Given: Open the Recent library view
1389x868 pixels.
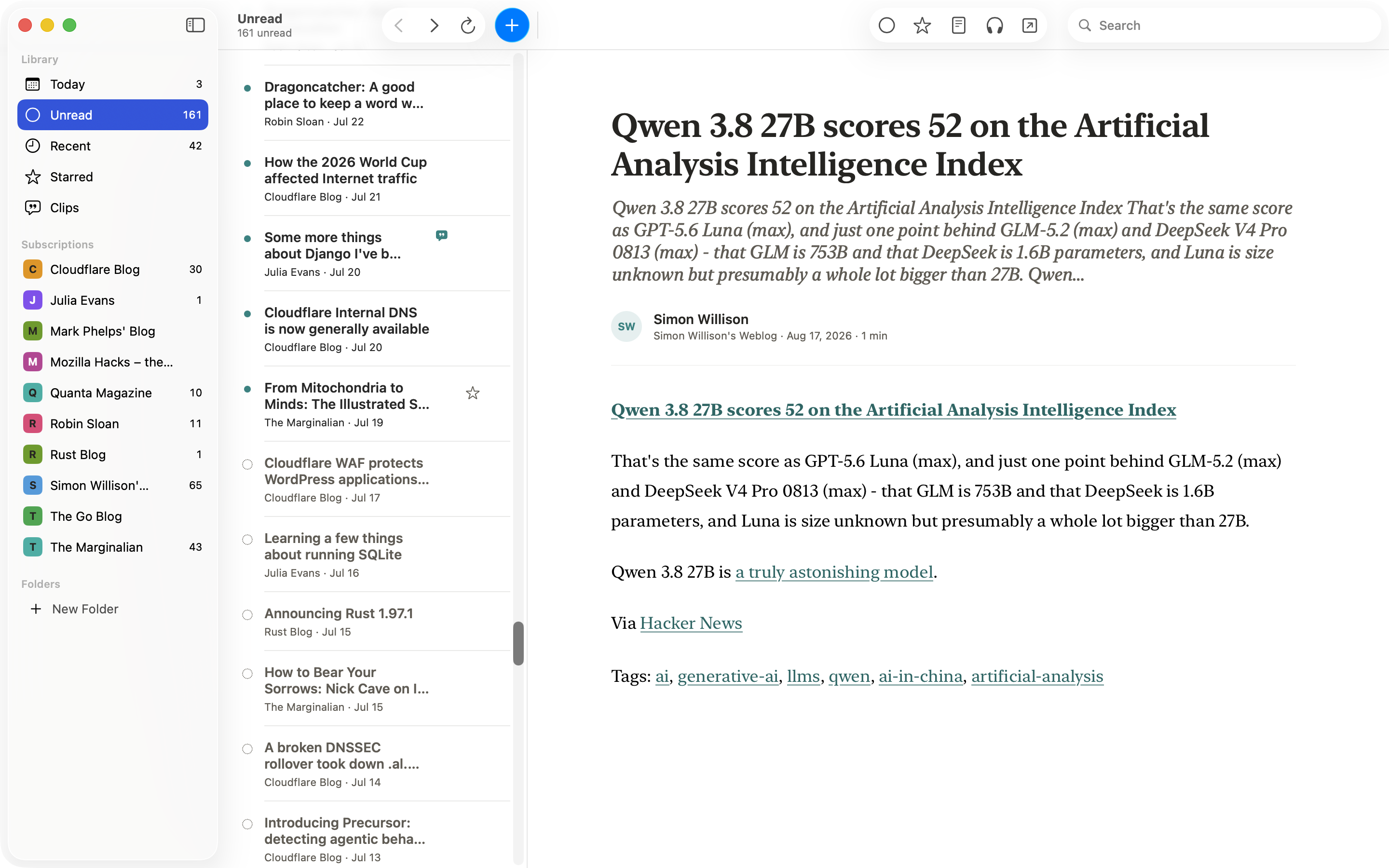Looking at the screenshot, I should (x=112, y=146).
